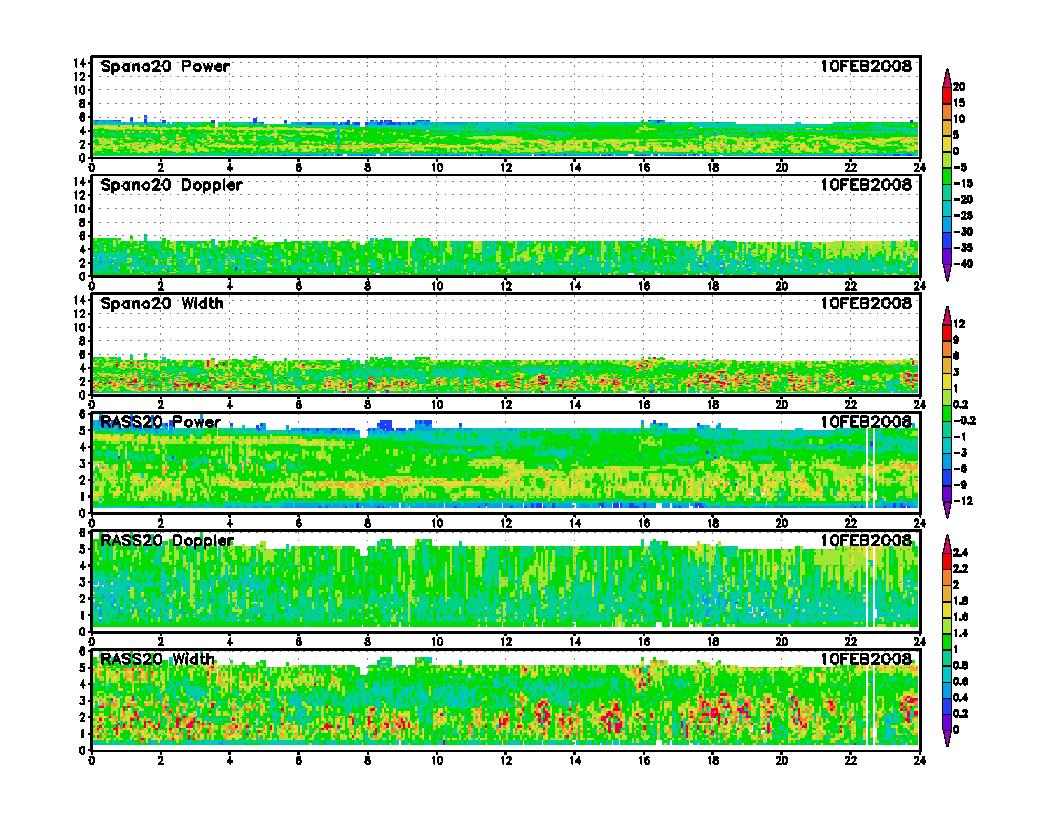Viewport: 1056px width, 816px height.
Task: Select green swatch between -5 and -15 labels
Action: tap(947, 176)
